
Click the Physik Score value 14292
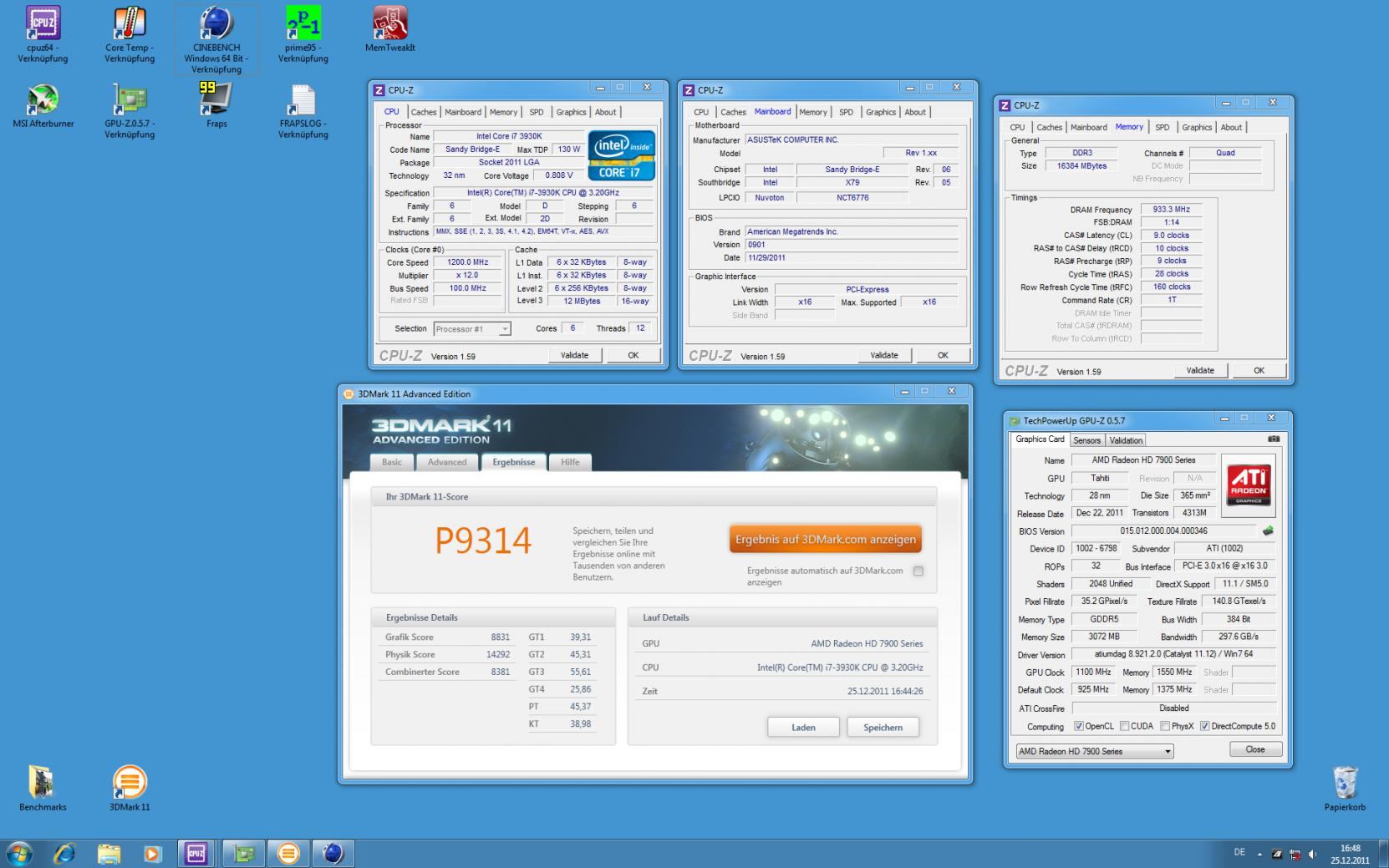click(x=498, y=654)
